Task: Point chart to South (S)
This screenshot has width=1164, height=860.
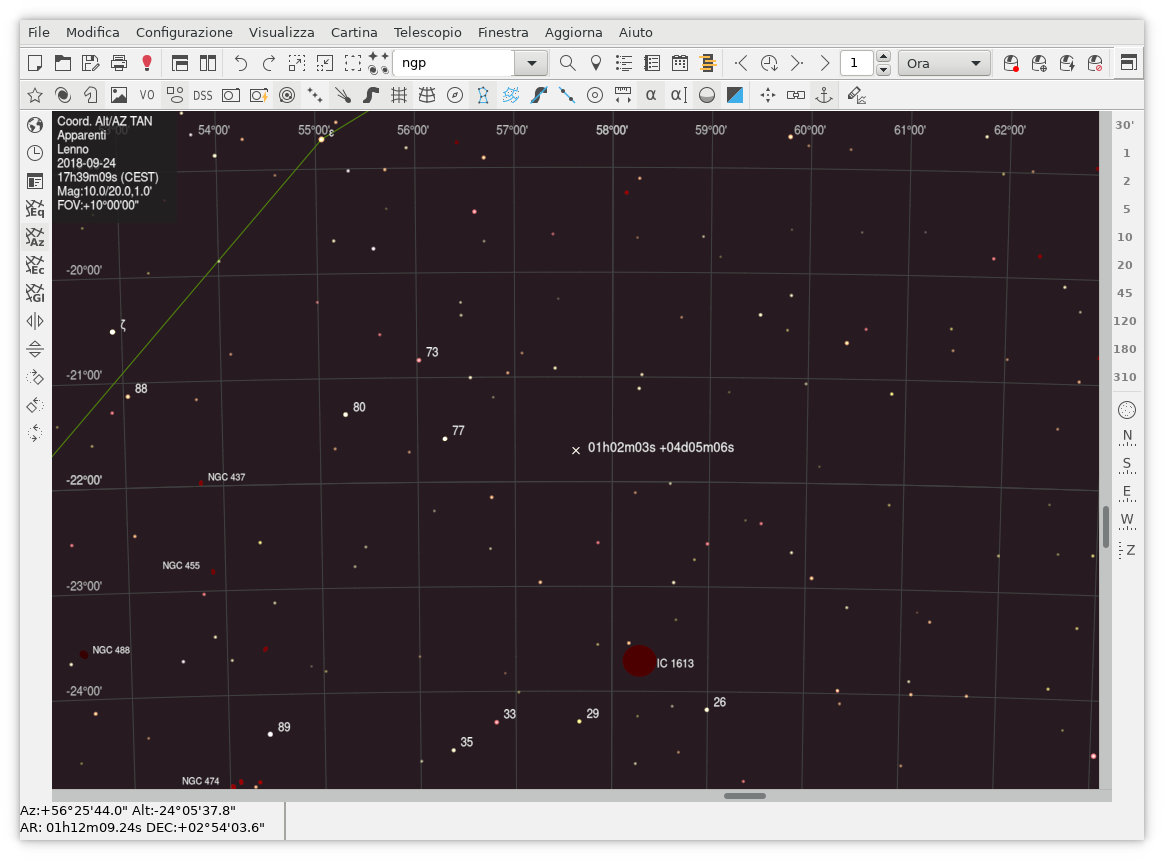Action: [1127, 465]
